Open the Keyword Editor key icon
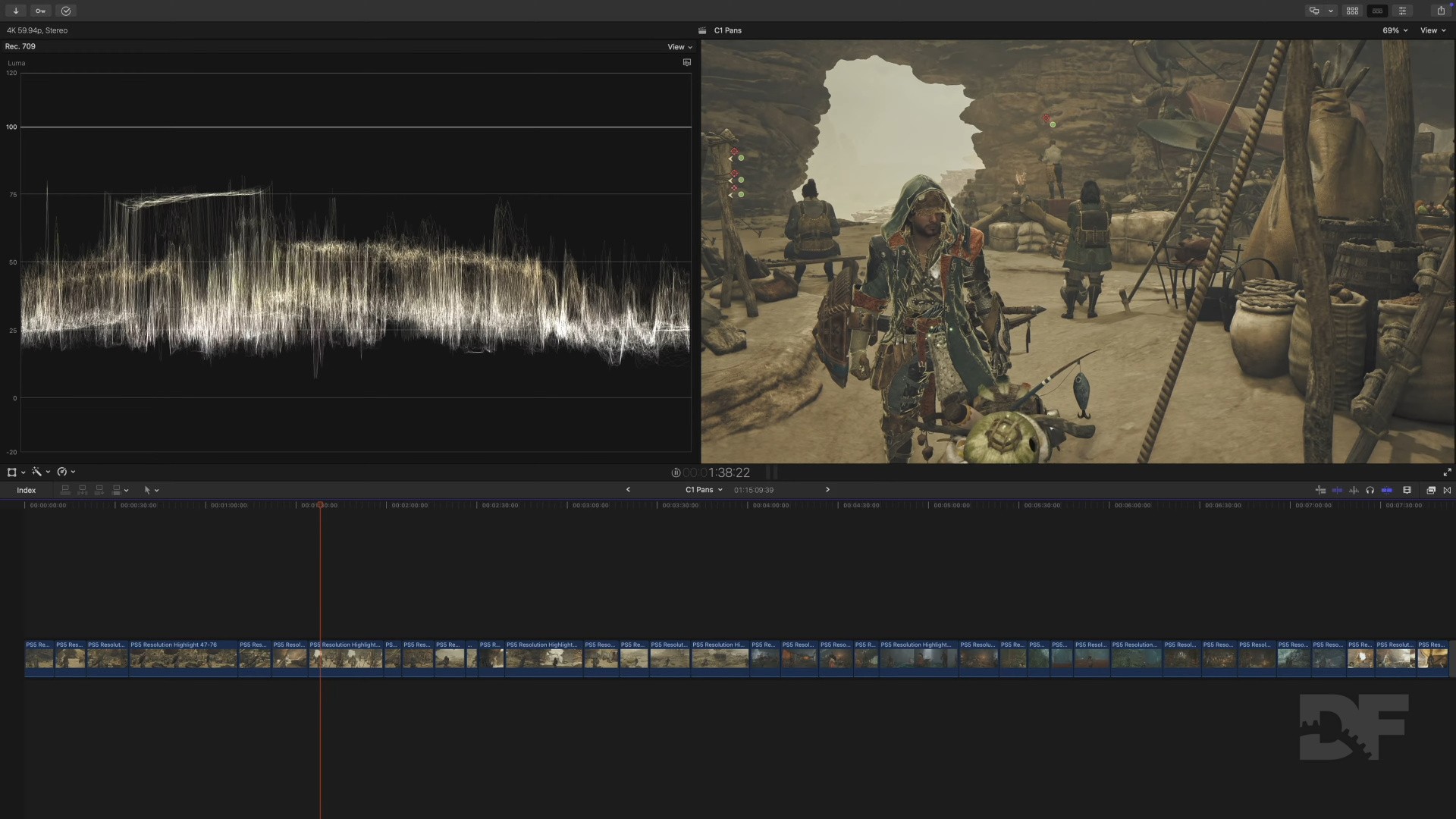Screen dimensions: 1456x819 40,11
